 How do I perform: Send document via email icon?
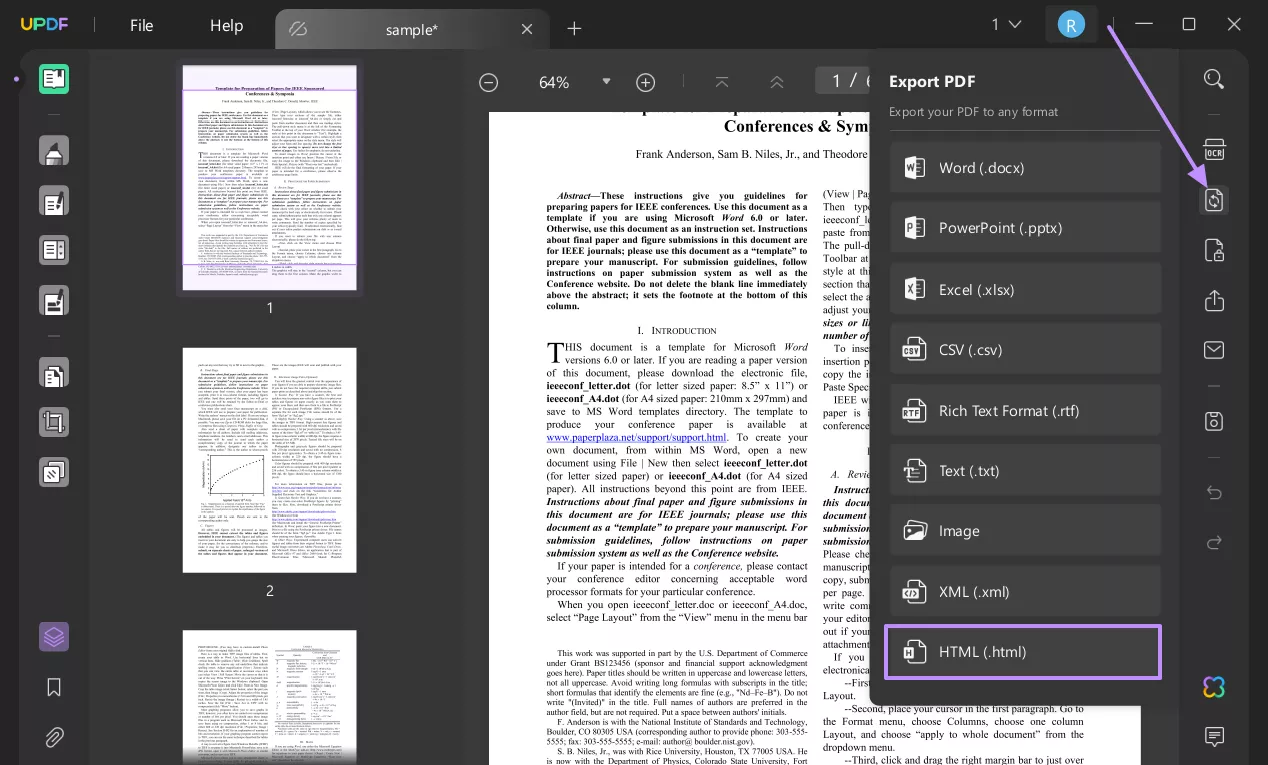[1213, 350]
